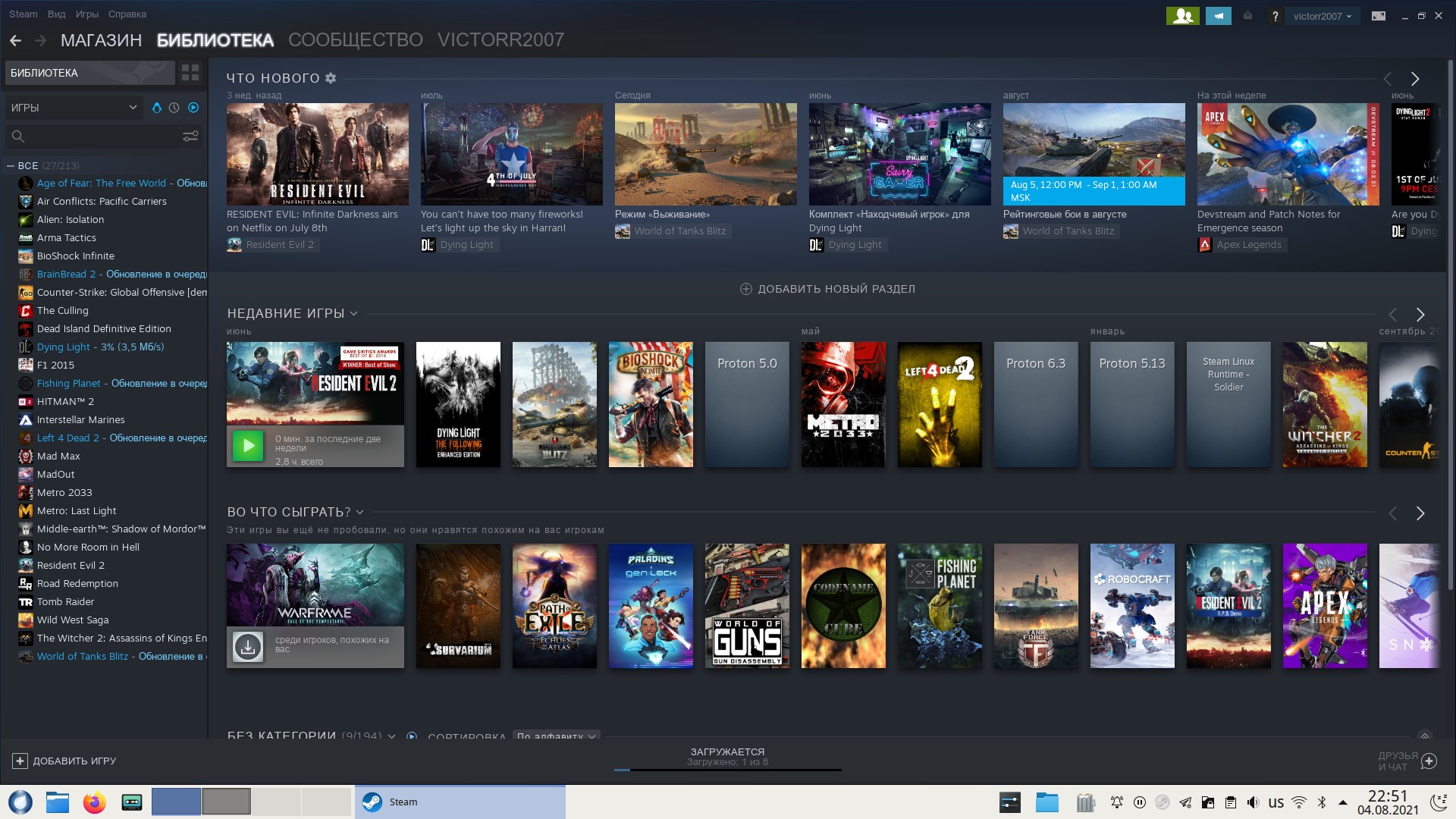Toggle the pause icon in system tray
The width and height of the screenshot is (1456, 819).
click(x=1139, y=802)
